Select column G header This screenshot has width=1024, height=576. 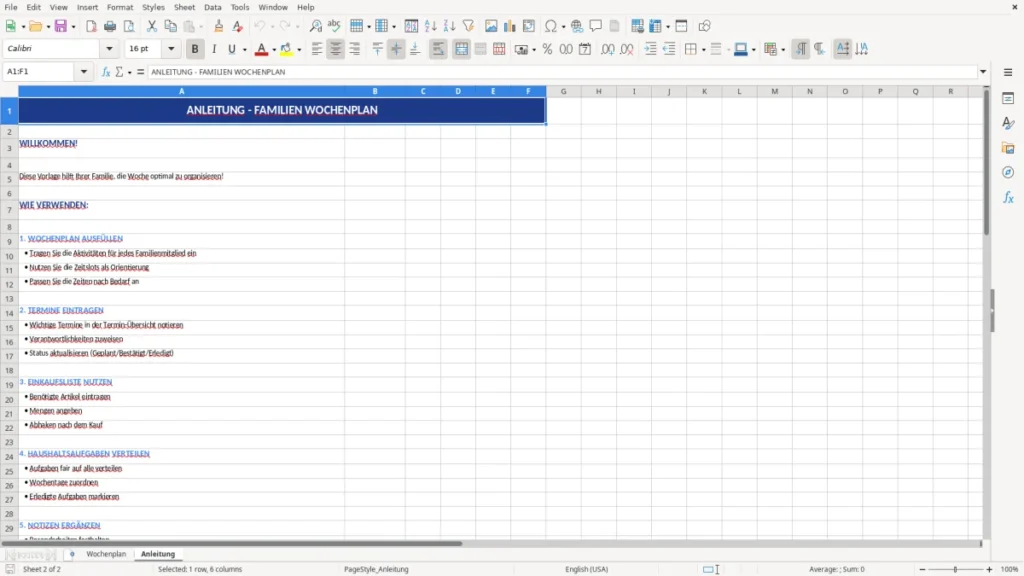(x=564, y=91)
